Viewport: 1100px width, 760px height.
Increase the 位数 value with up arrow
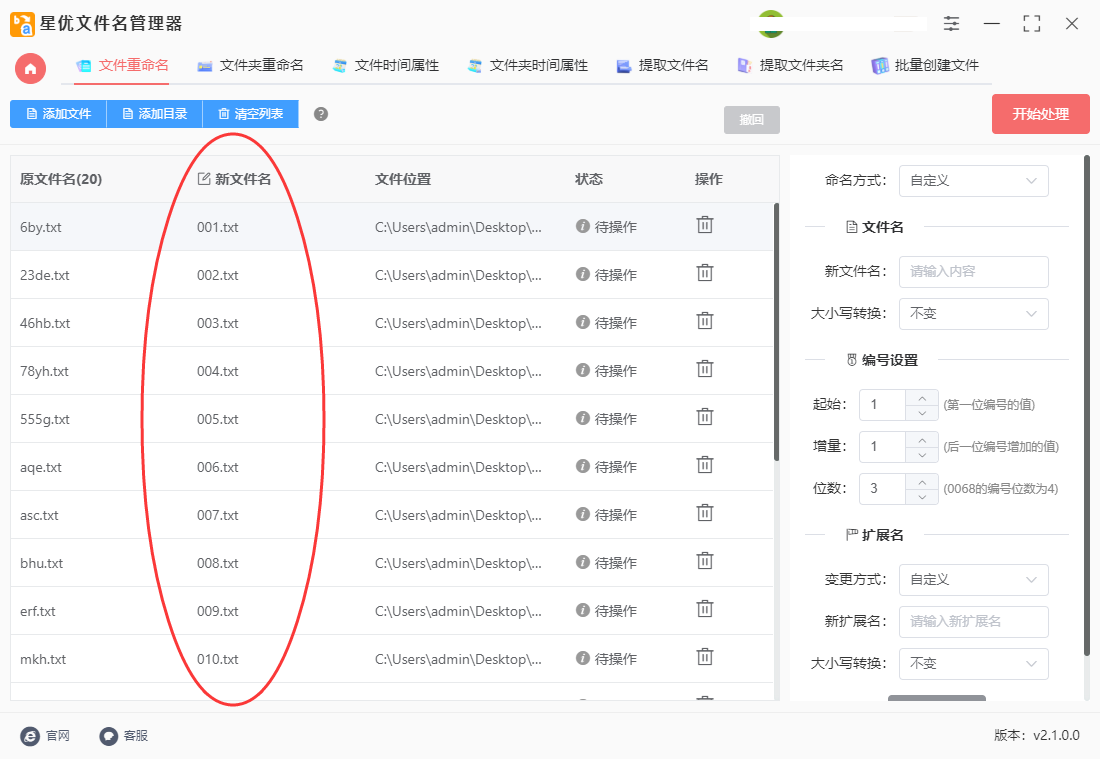(x=922, y=481)
